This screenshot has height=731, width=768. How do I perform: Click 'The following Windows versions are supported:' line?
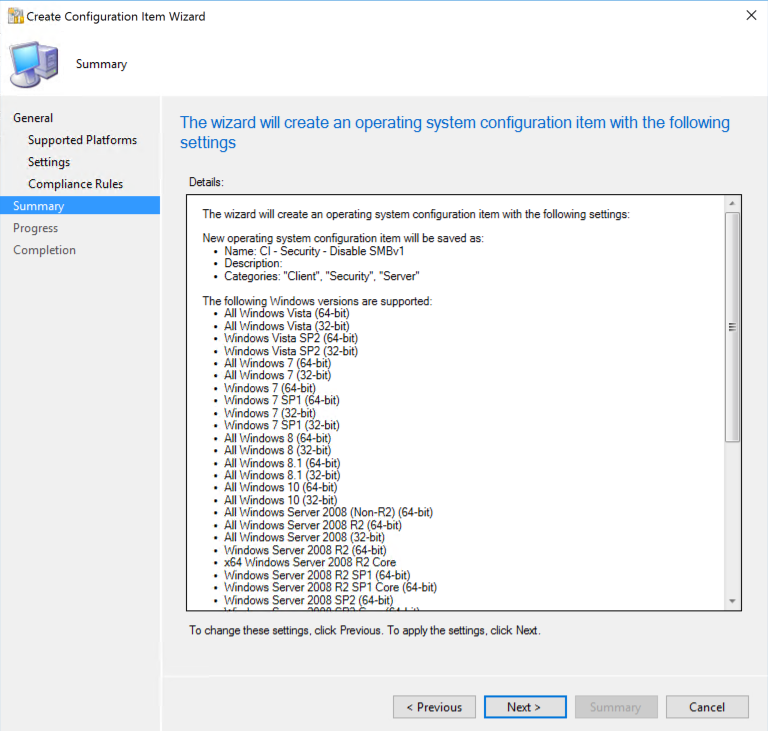[x=317, y=301]
